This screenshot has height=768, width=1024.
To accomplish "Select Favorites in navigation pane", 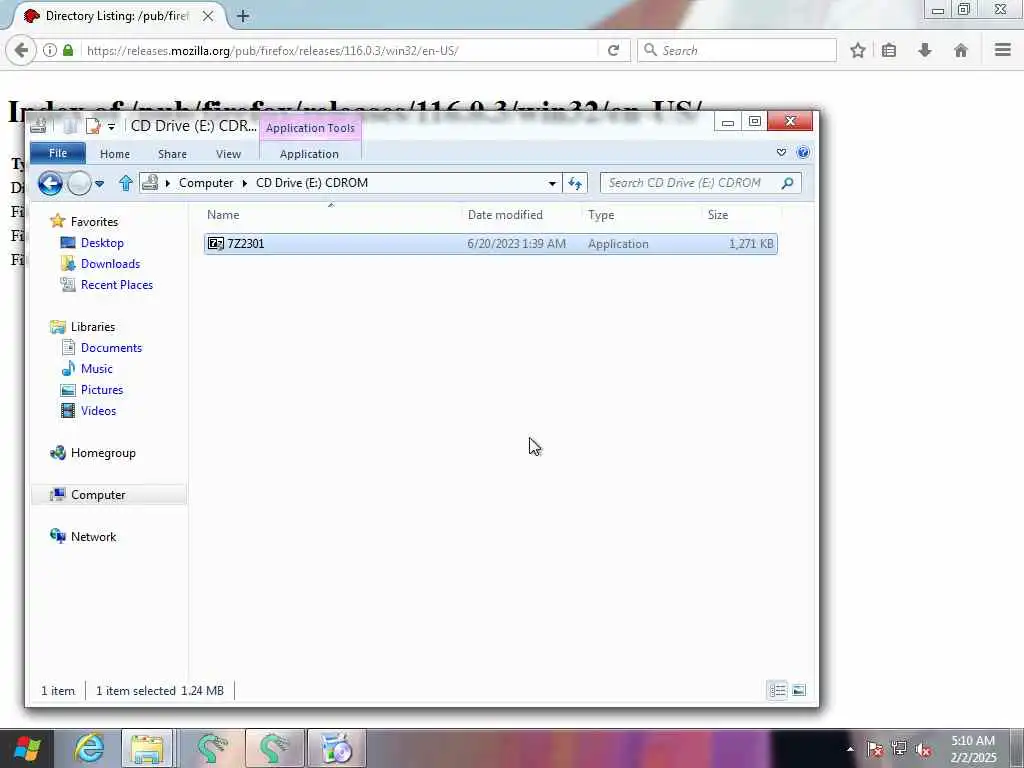I will pyautogui.click(x=94, y=222).
